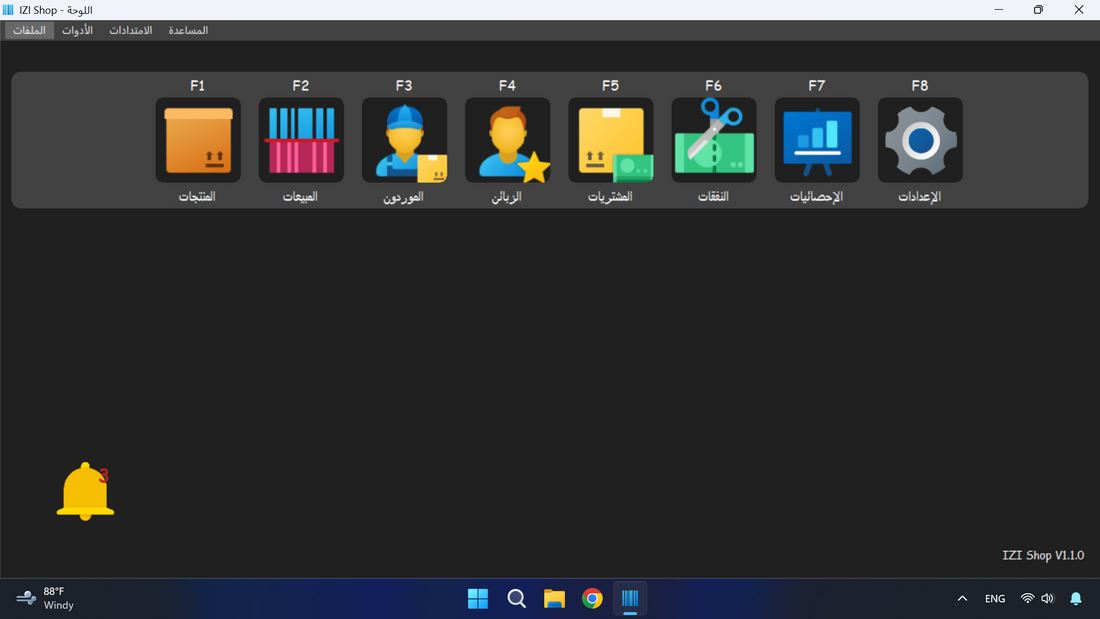View الإحصائيات (Statistics) chart icon
The image size is (1100, 619).
(x=817, y=139)
